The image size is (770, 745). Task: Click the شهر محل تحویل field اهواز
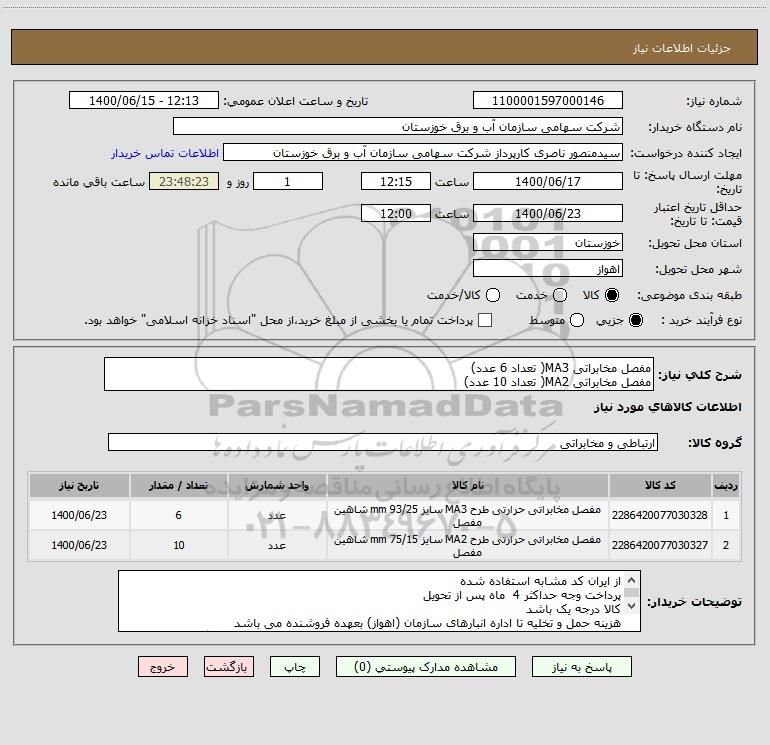(x=548, y=269)
